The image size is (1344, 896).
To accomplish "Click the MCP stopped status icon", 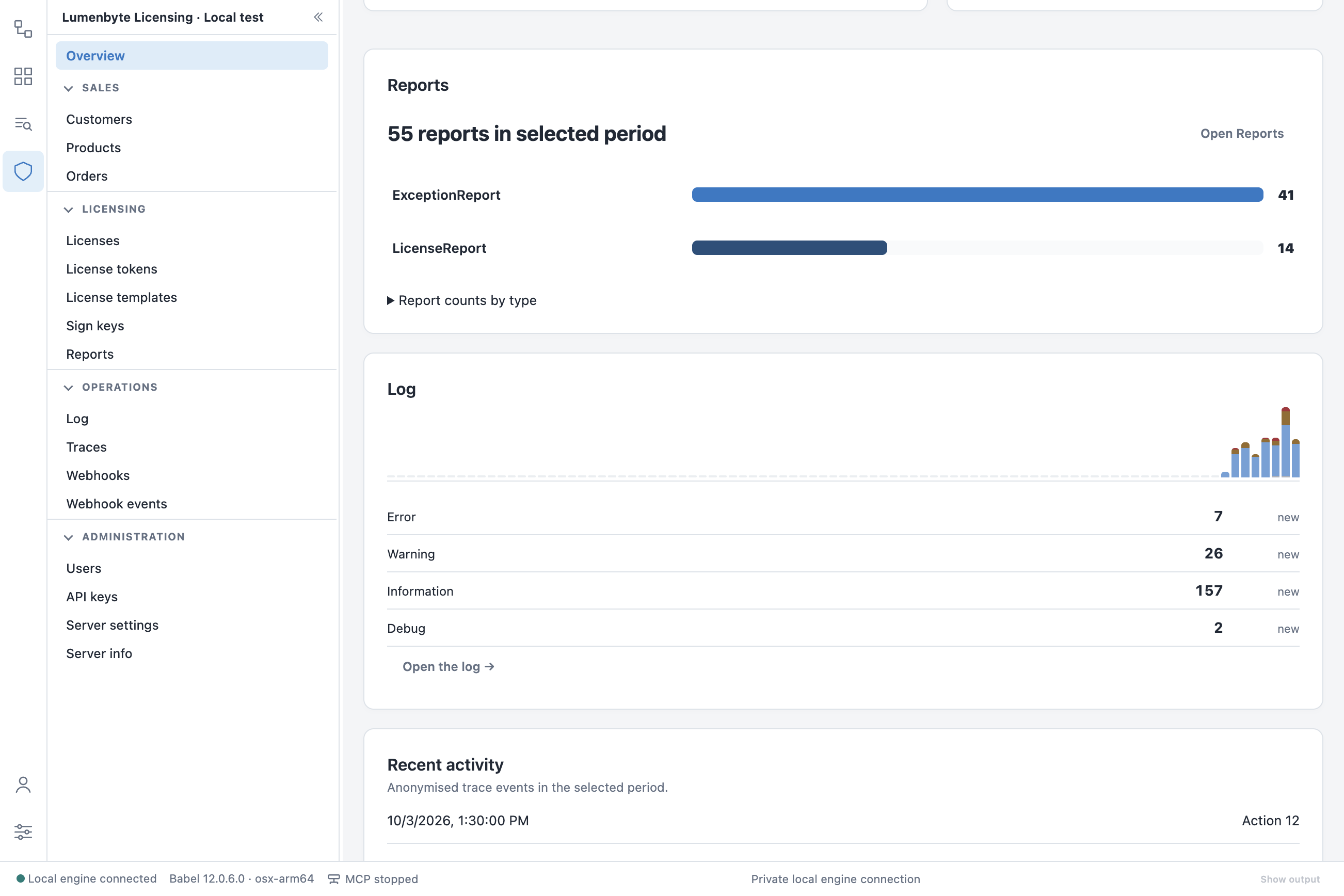I will 334,879.
